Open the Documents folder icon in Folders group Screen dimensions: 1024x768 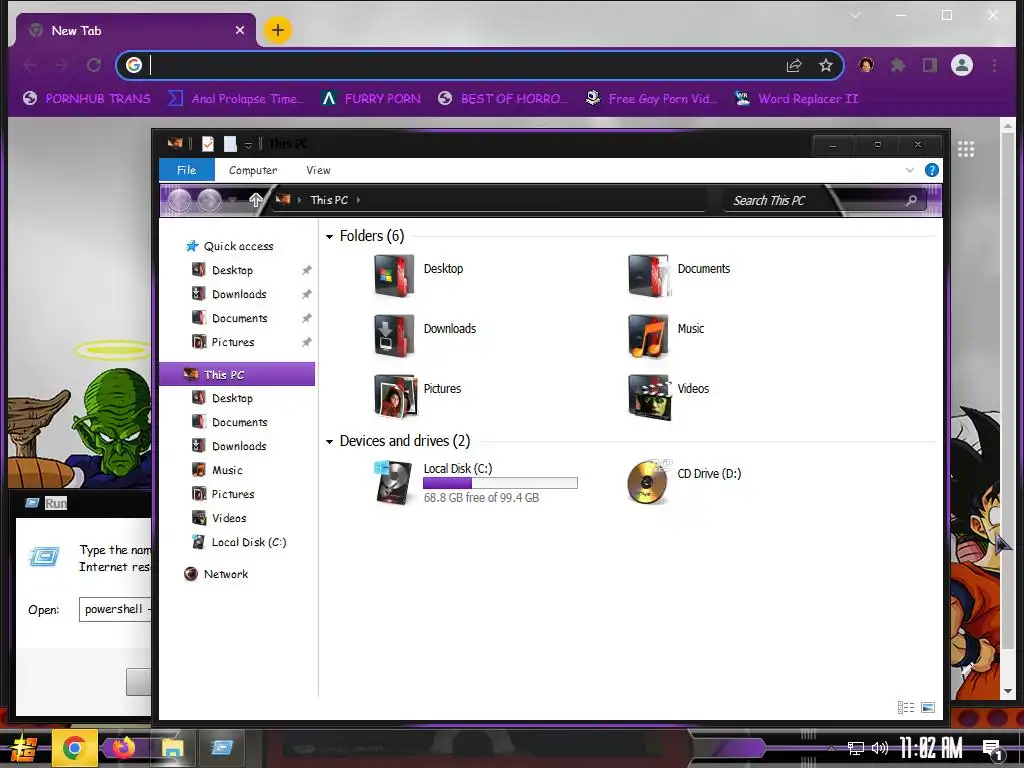click(x=648, y=276)
